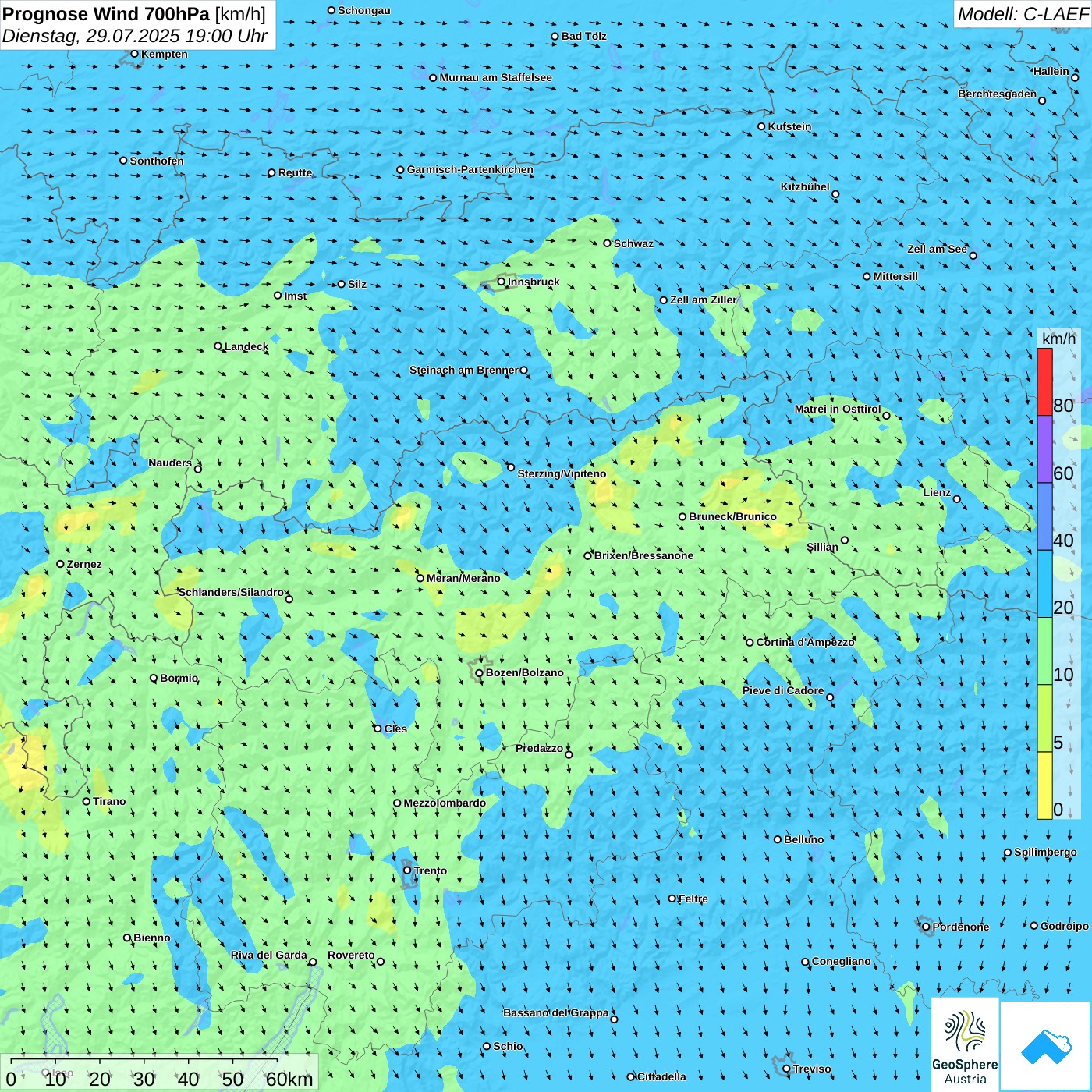This screenshot has height=1092, width=1092.
Task: Click the 'Conegliano' label
Action: (x=842, y=961)
